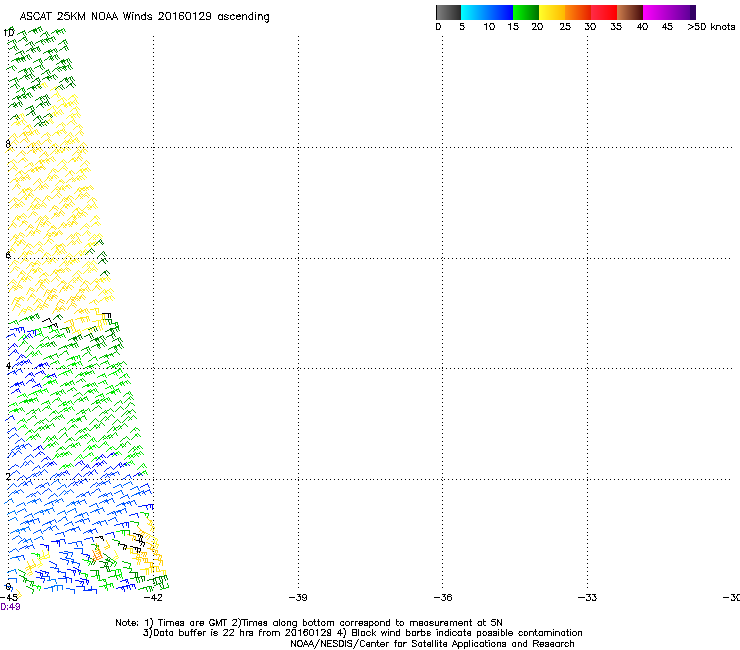Click the orange wind barbs in the swath
Viewport: 740px width, 650px height.
point(97,553)
